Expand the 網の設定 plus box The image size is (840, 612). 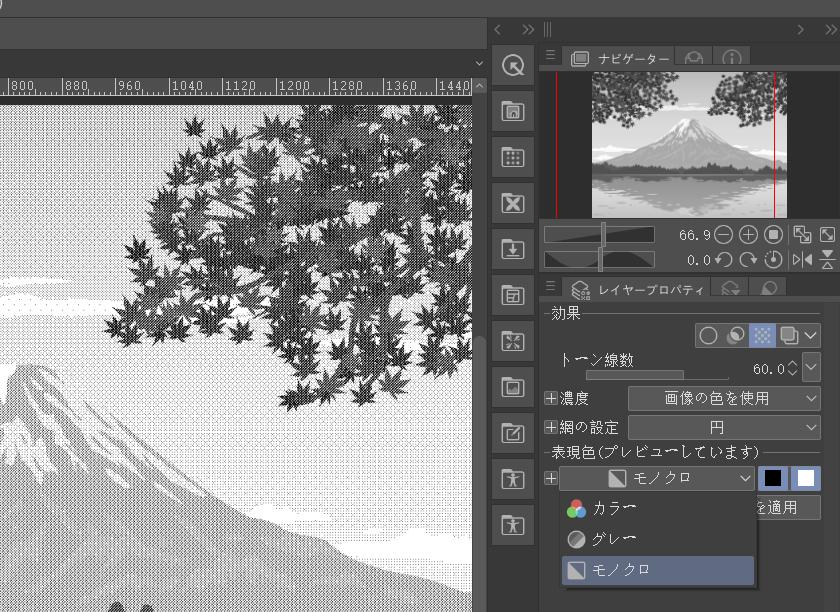[551, 427]
